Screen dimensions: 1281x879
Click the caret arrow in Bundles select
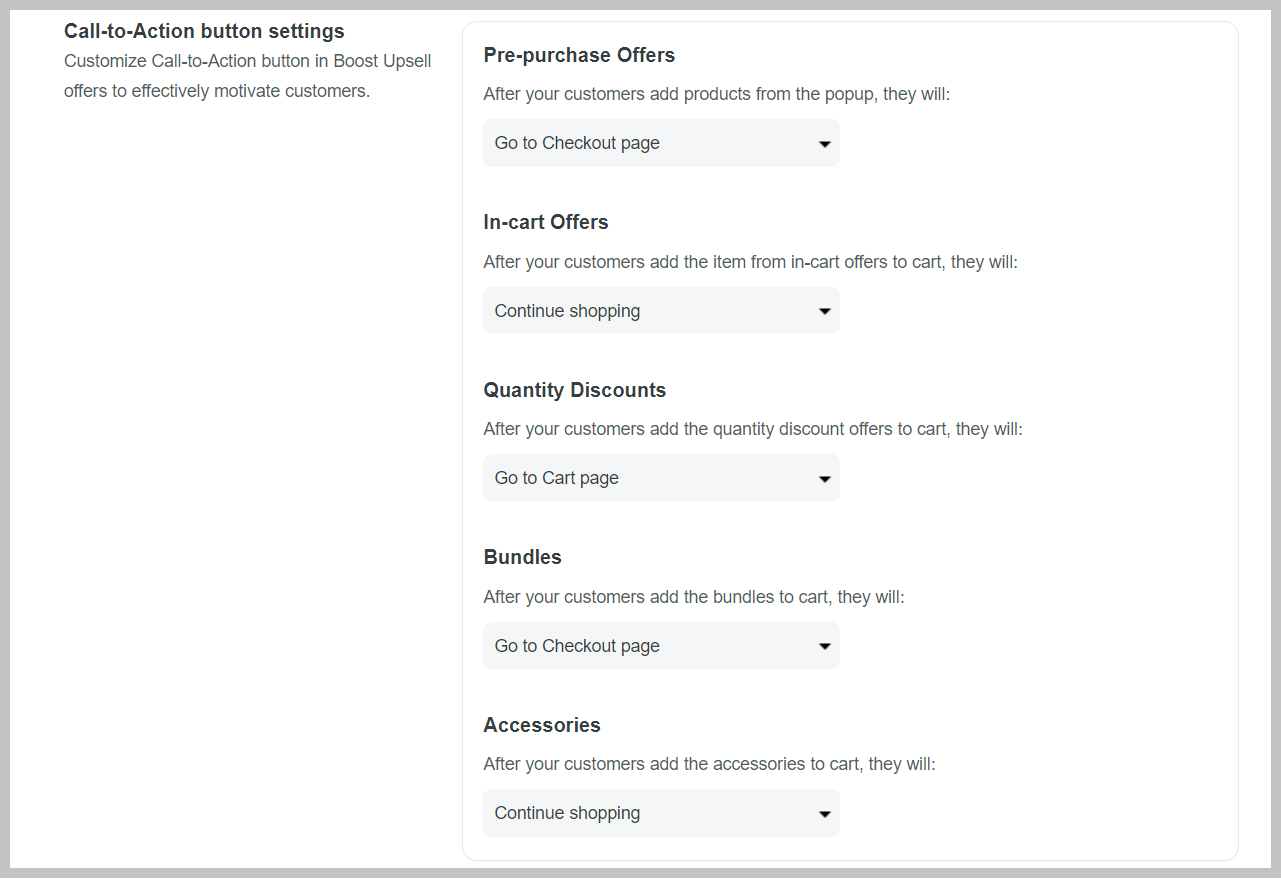pyautogui.click(x=824, y=647)
